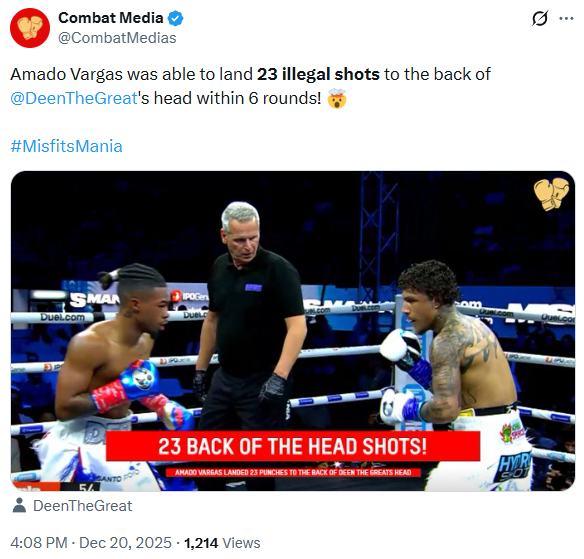Click the blue verified badge
584x559 pixels.
175,18
